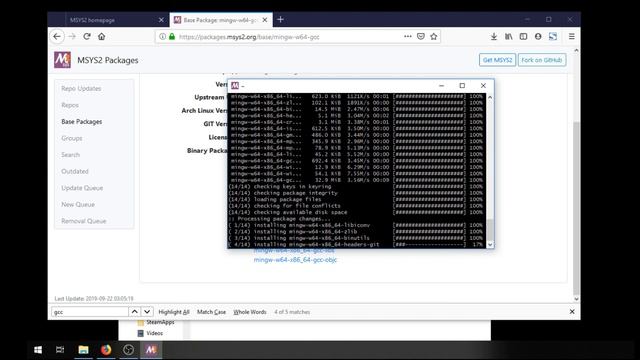The width and height of the screenshot is (640, 360).
Task: Open File Explorer from the taskbar
Action: 84,350
